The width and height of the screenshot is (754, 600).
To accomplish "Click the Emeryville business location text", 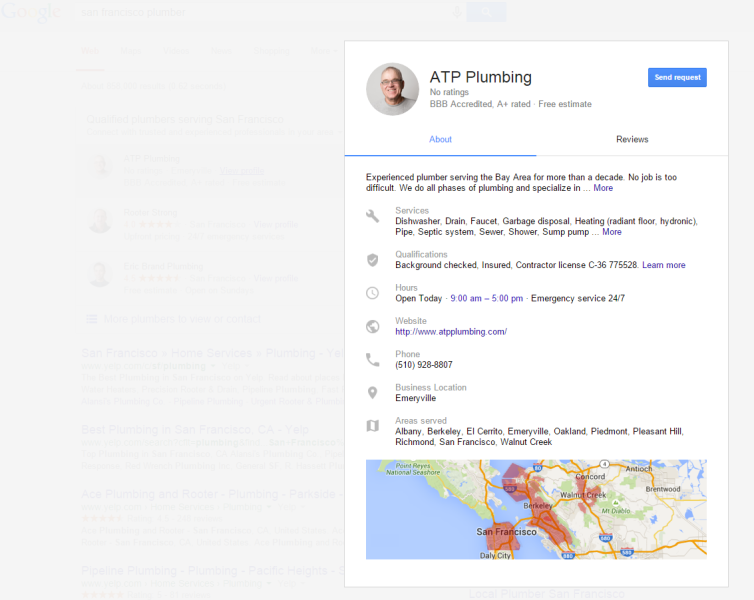I will (x=415, y=398).
